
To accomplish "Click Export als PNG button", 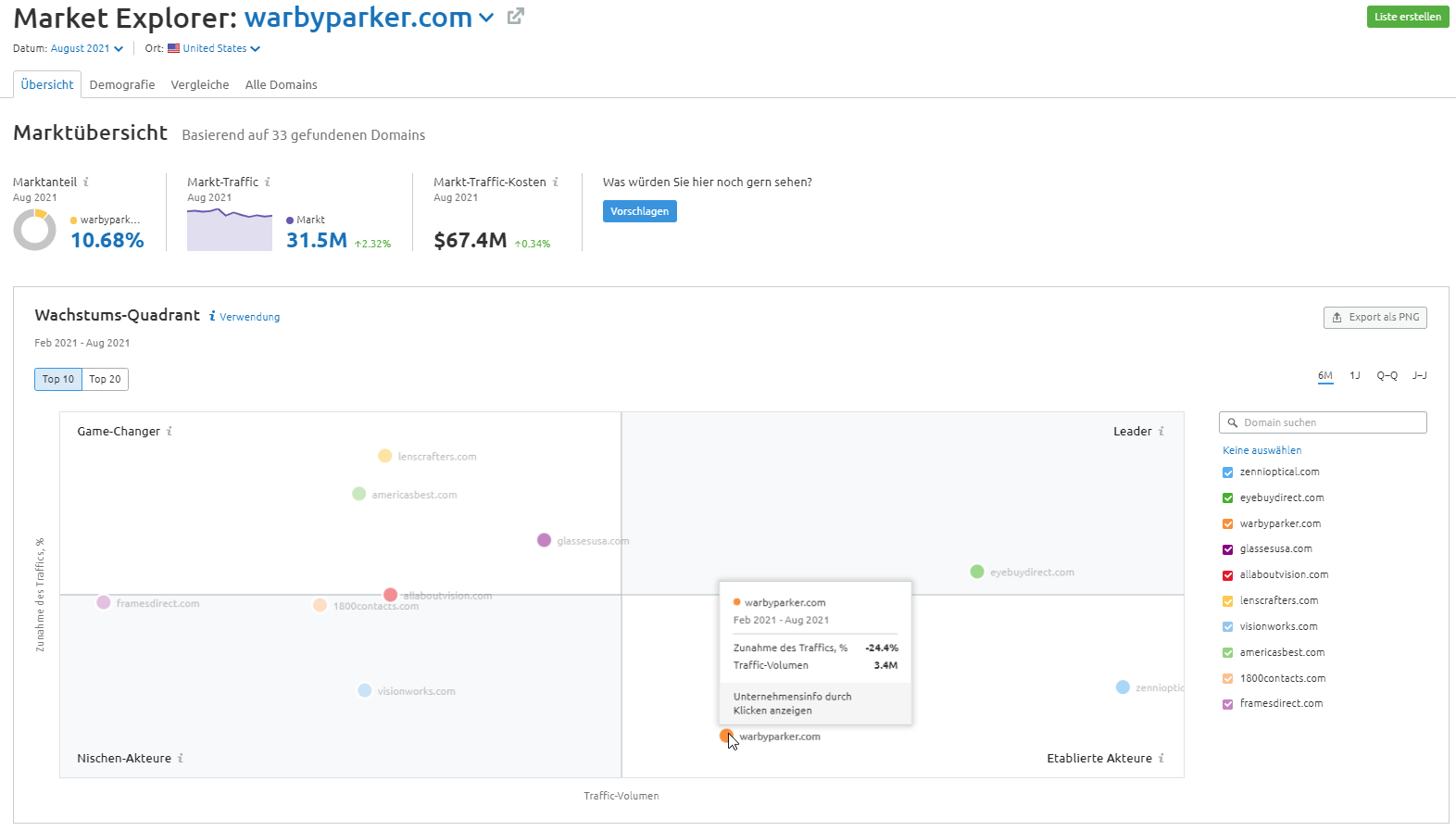I will click(1375, 318).
